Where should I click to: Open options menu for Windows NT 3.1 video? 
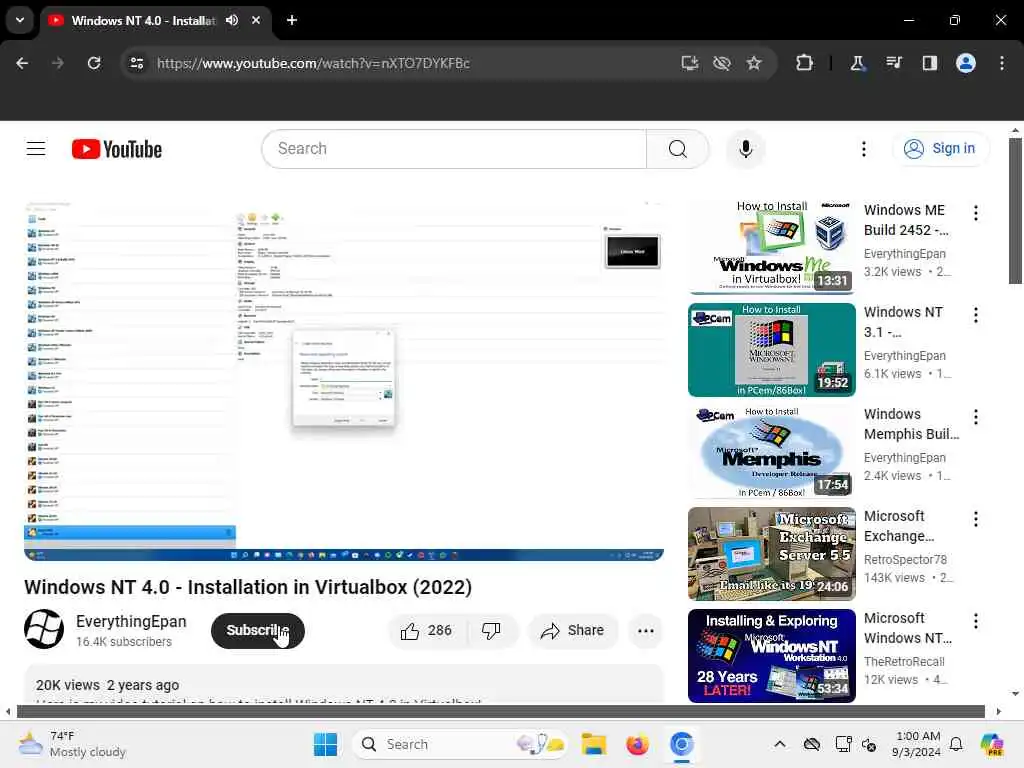click(976, 315)
